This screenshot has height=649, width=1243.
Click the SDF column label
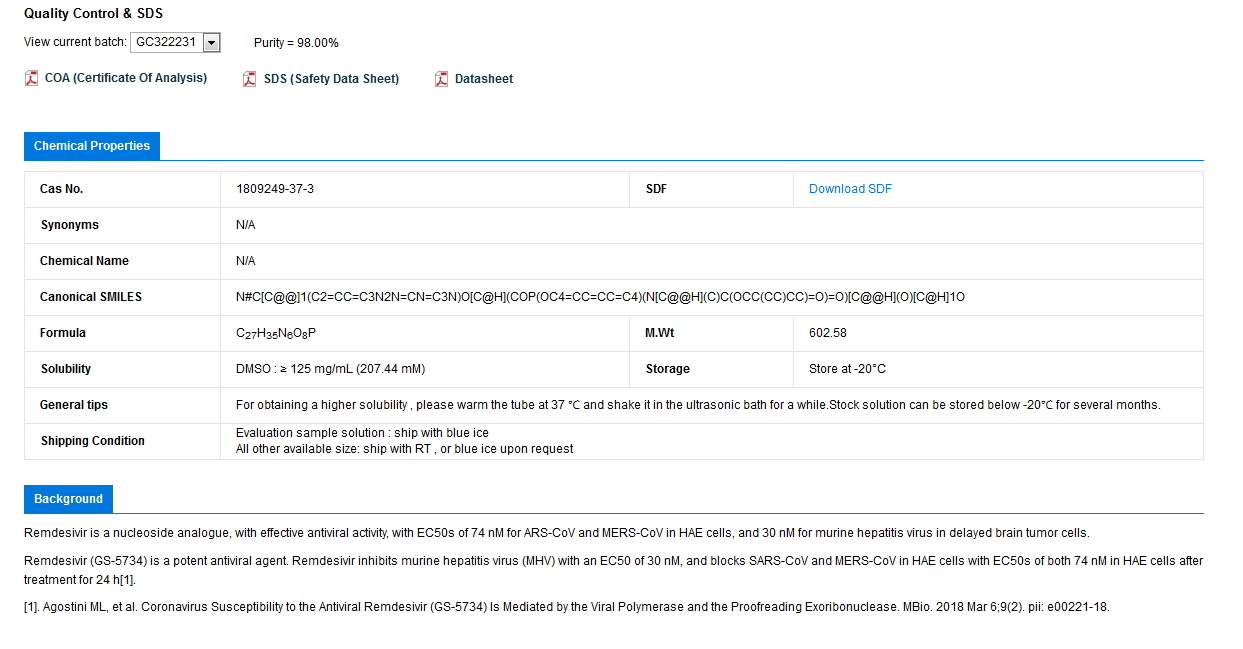(x=656, y=189)
